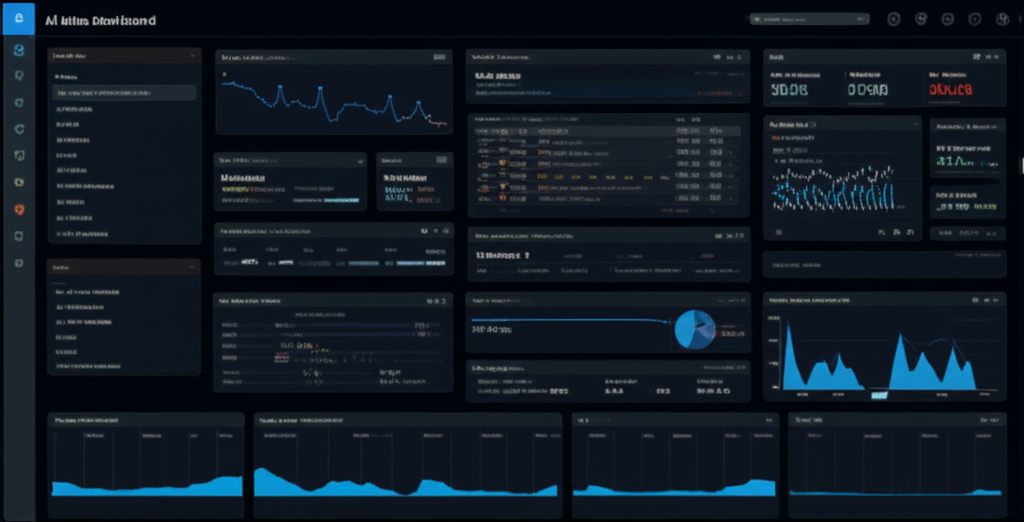Expand the lower-left list panel using its header chevron
Screen dimensions: 1024x522
tap(190, 268)
